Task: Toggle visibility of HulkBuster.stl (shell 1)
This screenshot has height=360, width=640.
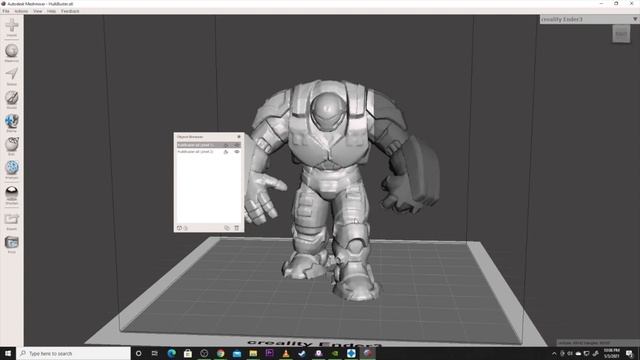Action: [237, 145]
